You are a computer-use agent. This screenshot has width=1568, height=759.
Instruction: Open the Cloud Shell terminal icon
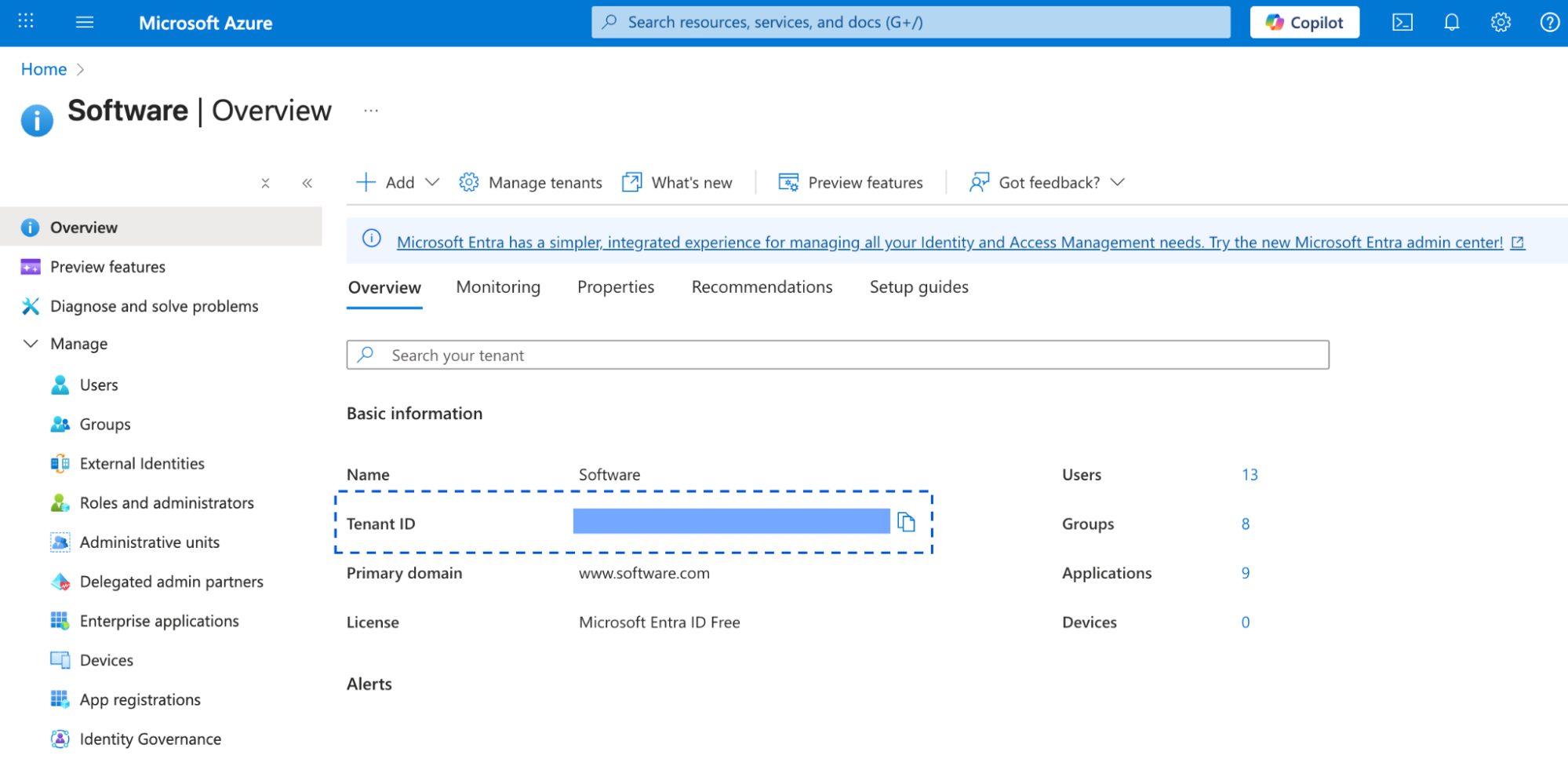click(1402, 23)
